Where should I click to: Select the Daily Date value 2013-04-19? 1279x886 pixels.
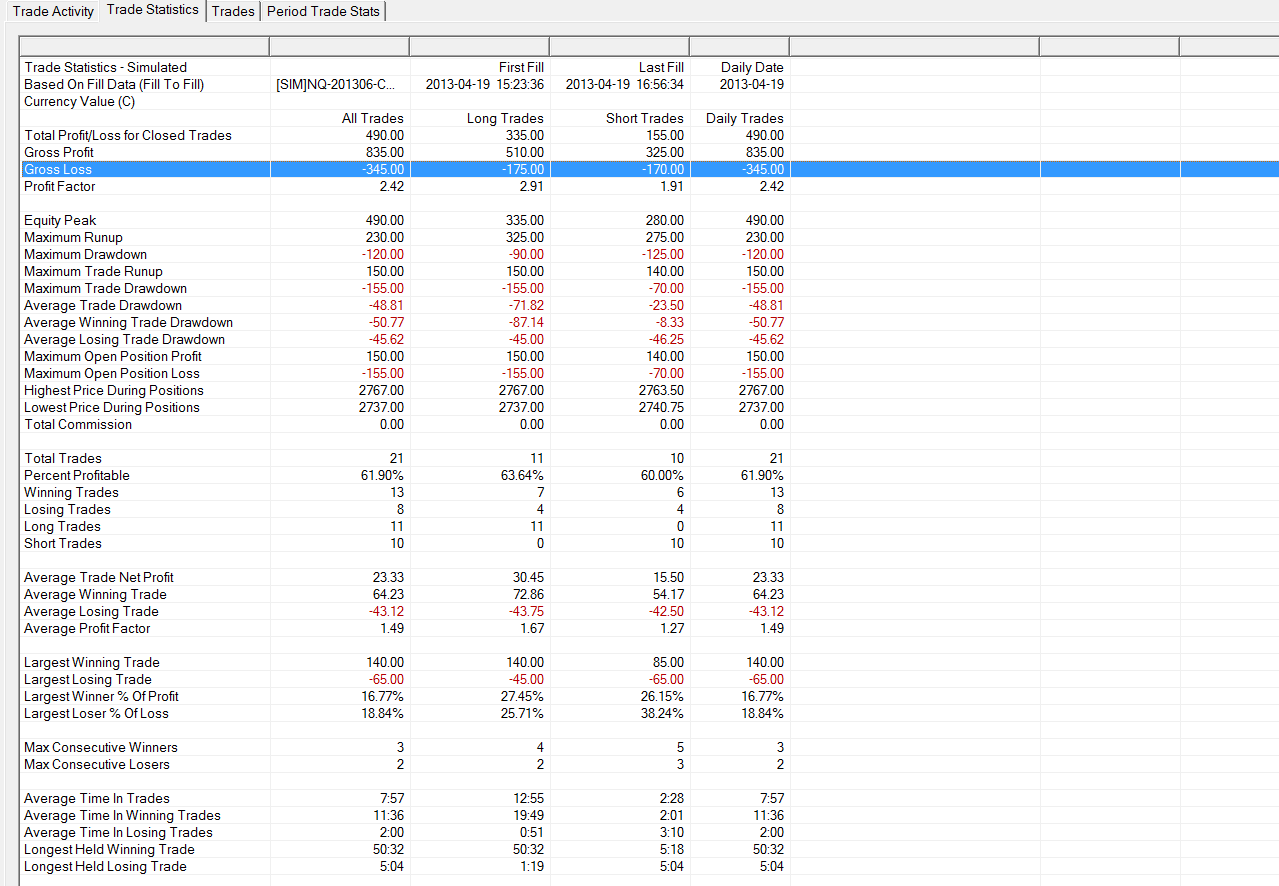point(752,85)
